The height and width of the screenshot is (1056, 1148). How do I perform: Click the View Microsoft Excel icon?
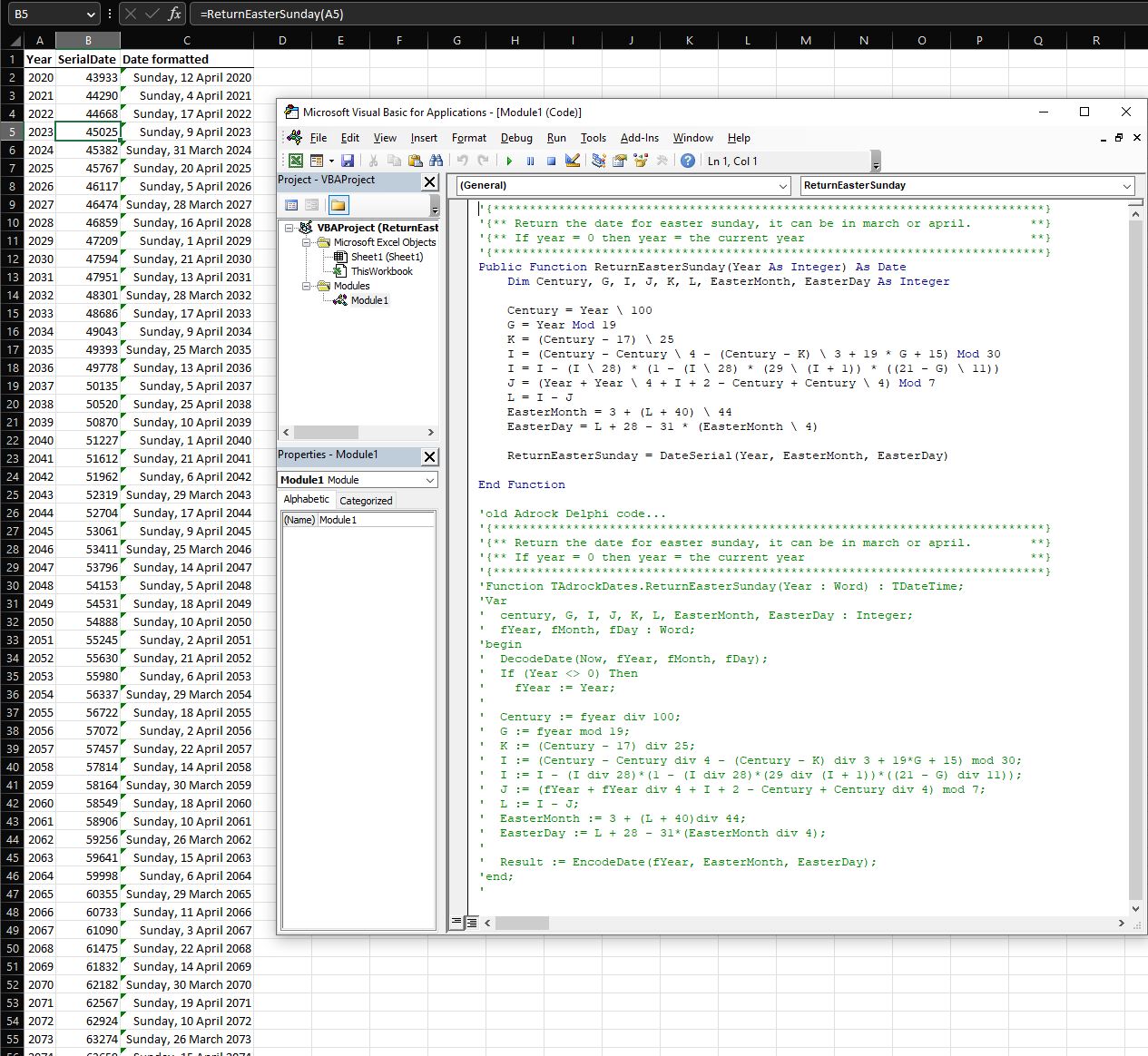[296, 161]
